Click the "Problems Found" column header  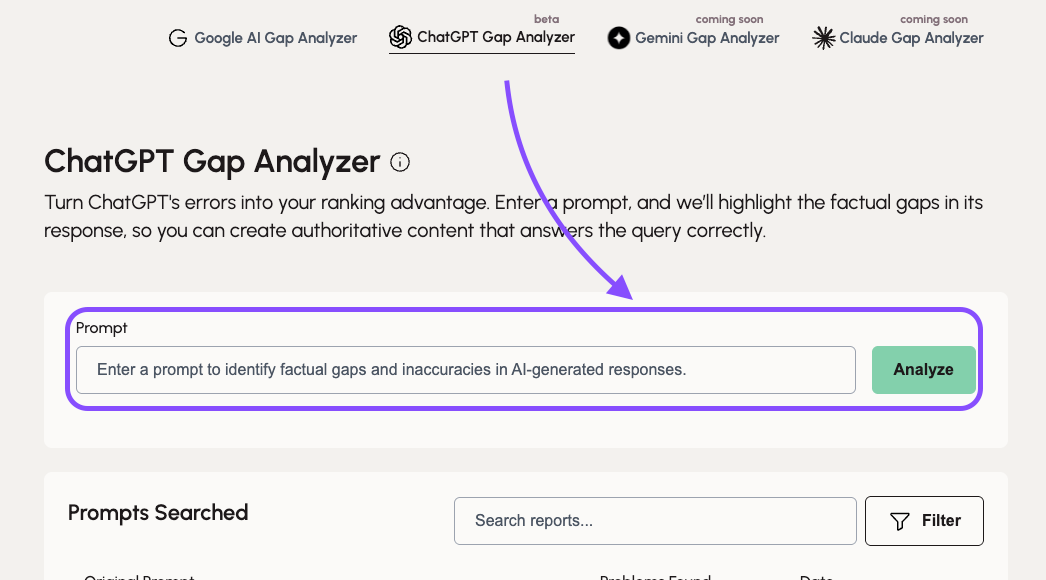655,576
